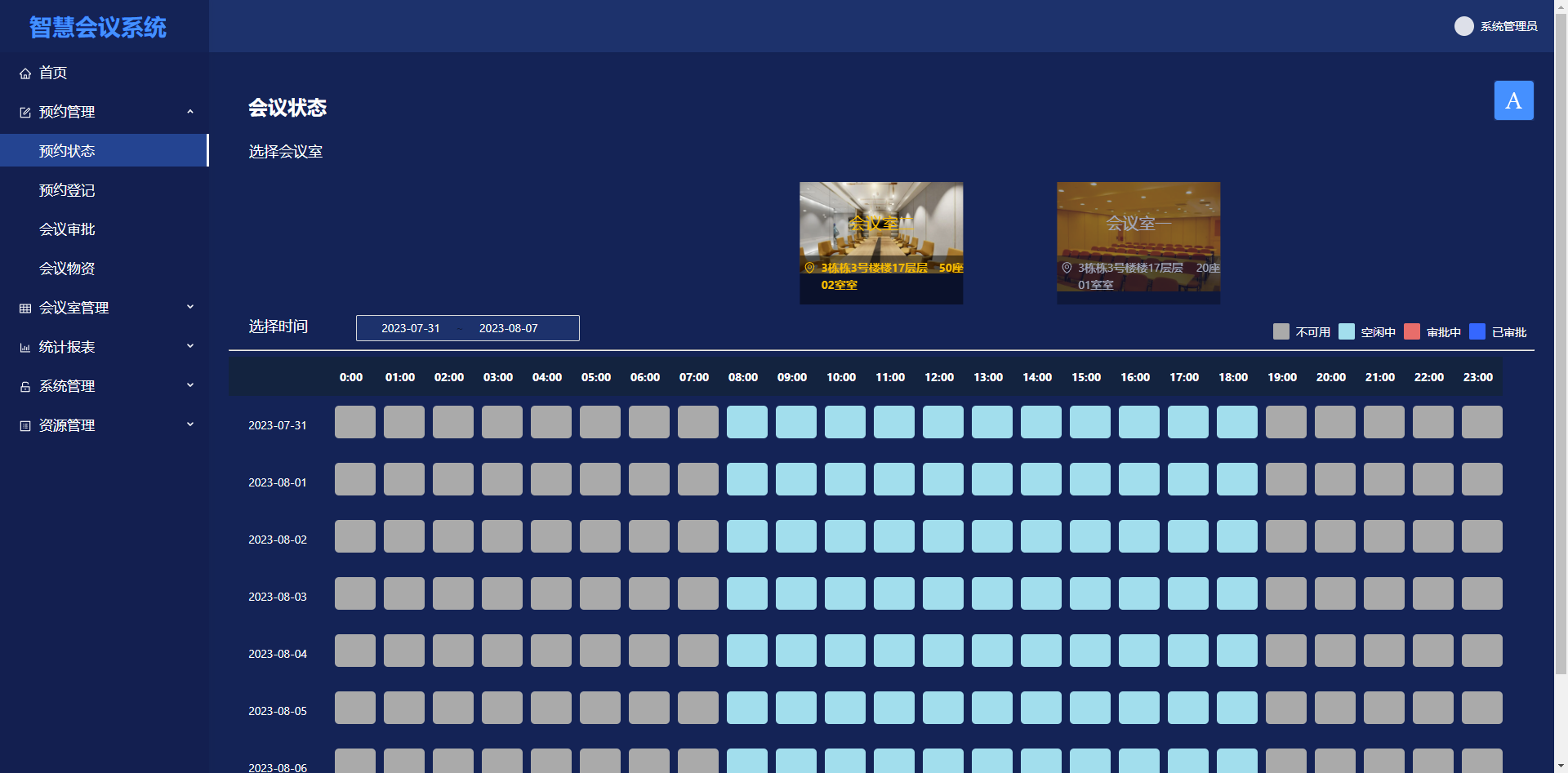Click the 2023-08-05 row date label

click(x=278, y=711)
